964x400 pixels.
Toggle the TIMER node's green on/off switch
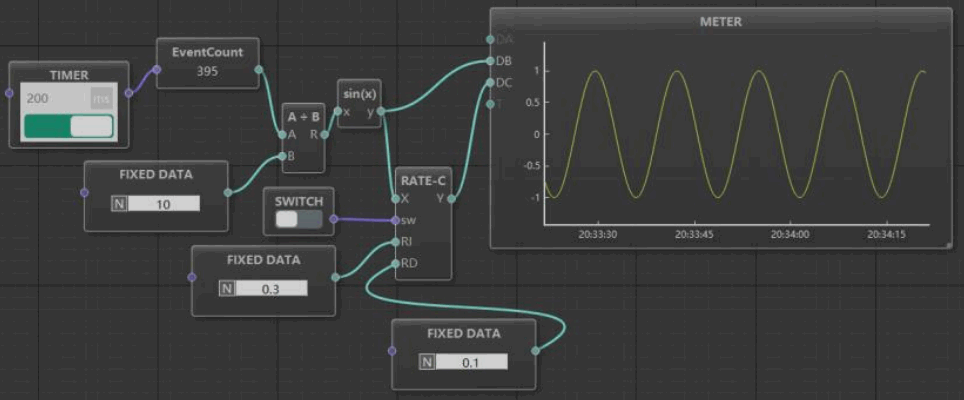68,126
